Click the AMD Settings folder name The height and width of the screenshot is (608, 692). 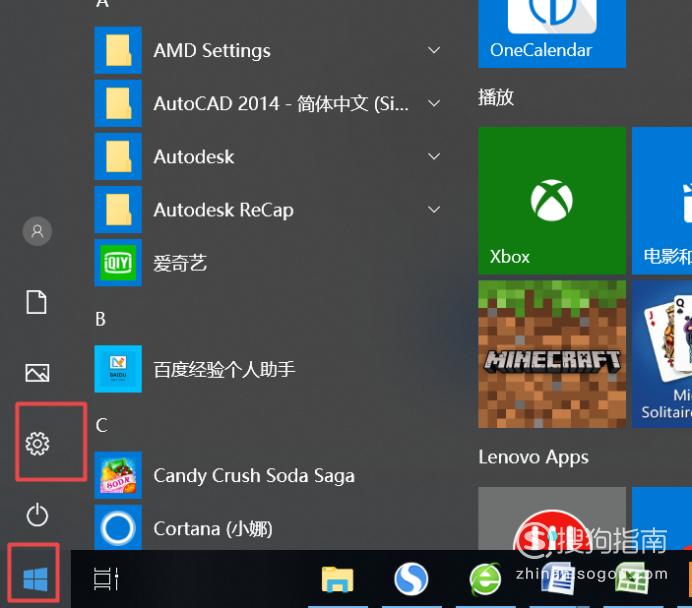pos(212,51)
